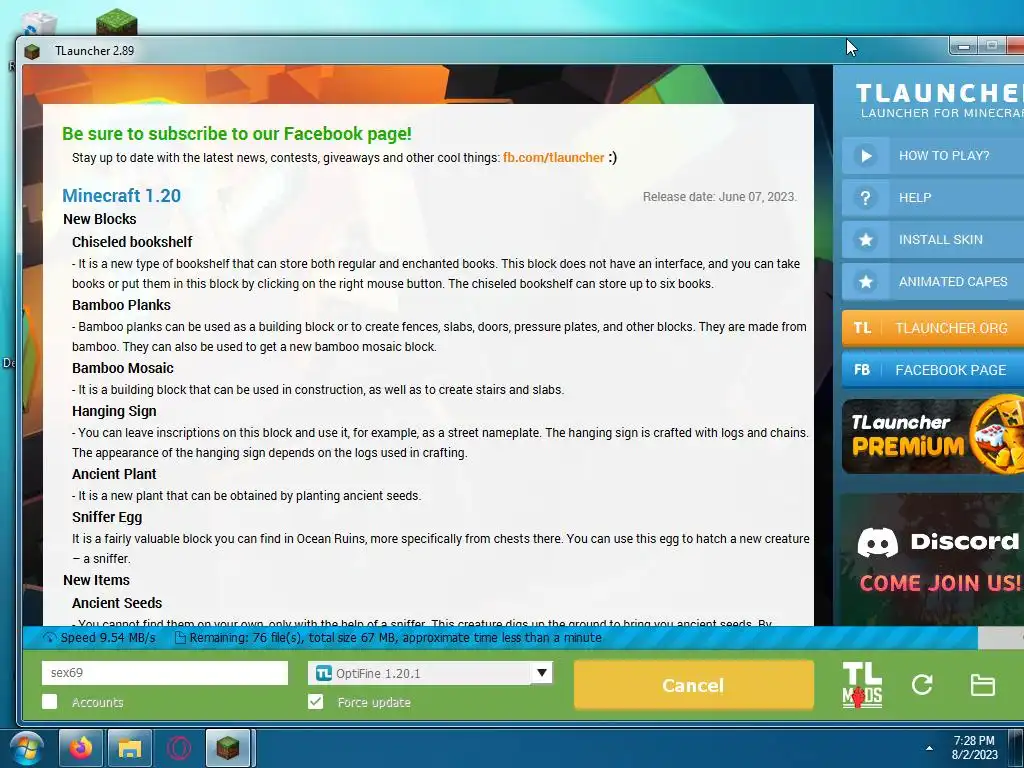Click the TL icon in version selector
This screenshot has height=768, width=1024.
click(323, 673)
